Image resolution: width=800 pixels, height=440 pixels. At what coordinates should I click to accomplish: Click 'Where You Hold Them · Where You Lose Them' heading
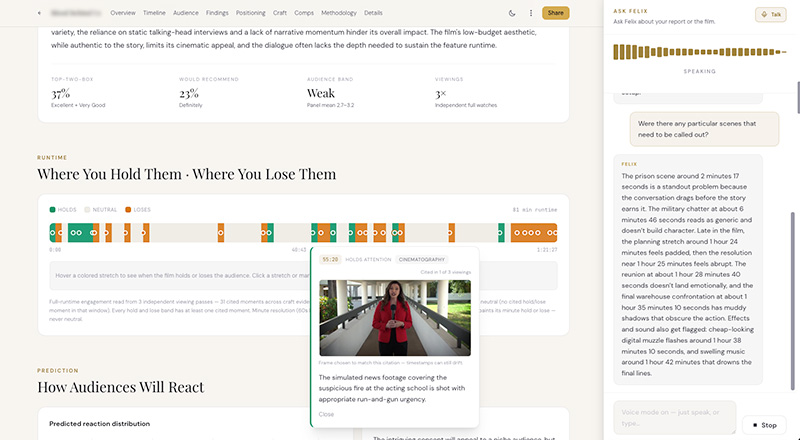pyautogui.click(x=187, y=174)
